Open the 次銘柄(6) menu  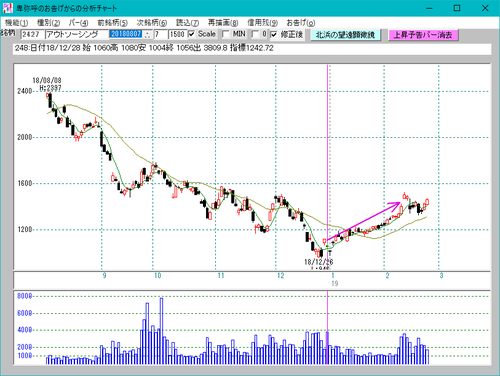pyautogui.click(x=152, y=23)
